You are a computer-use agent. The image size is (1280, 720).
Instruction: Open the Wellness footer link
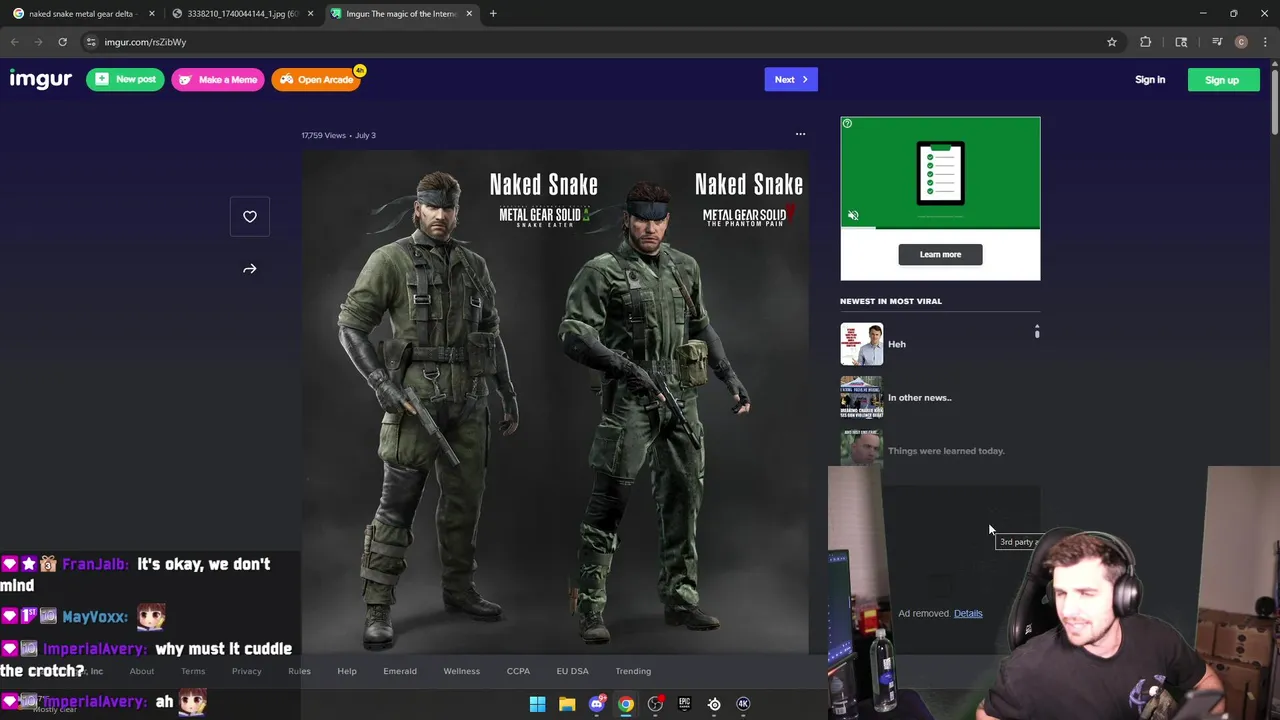point(461,671)
